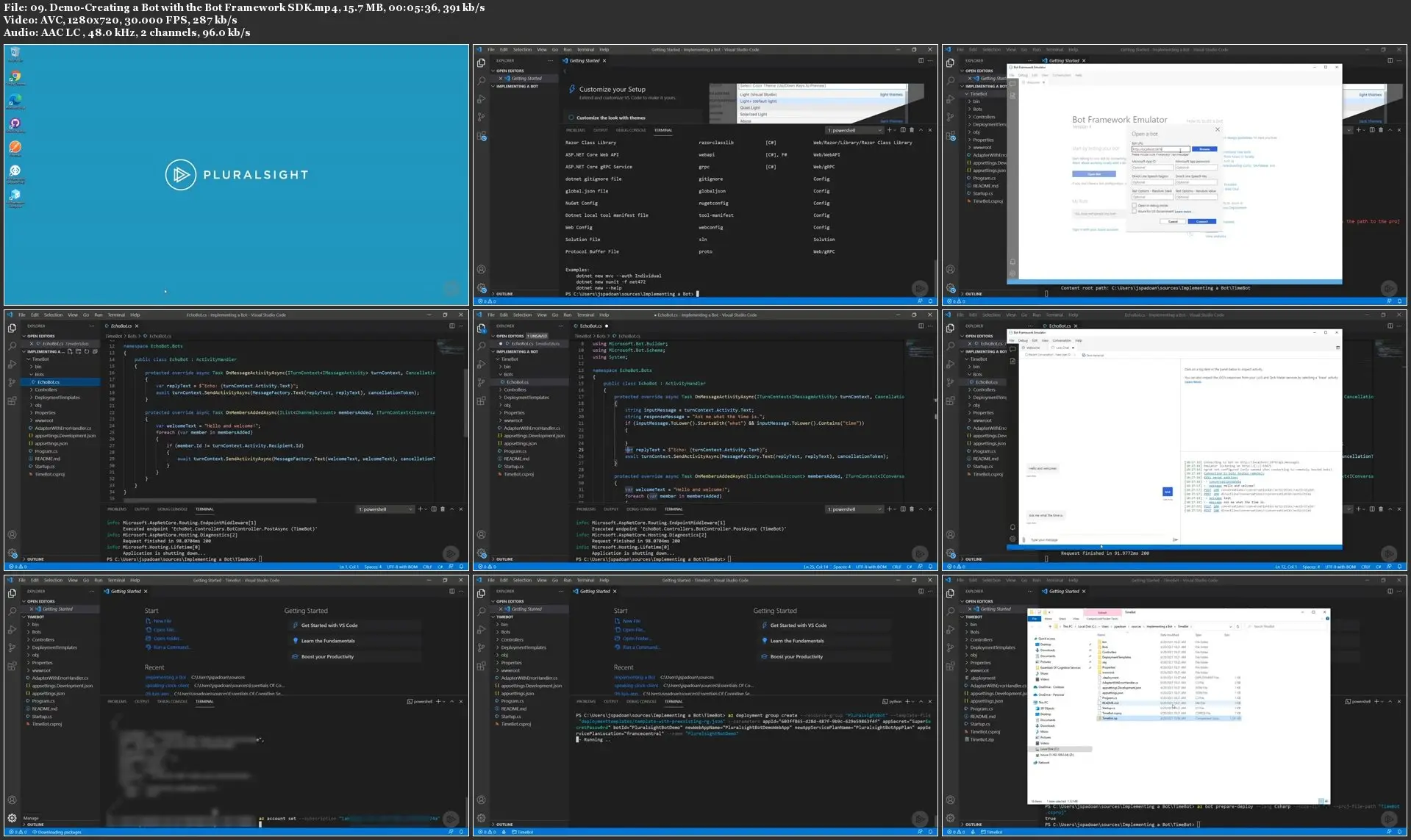Close the Open a bot dialog with X icon
This screenshot has height=840, width=1411.
point(1217,129)
